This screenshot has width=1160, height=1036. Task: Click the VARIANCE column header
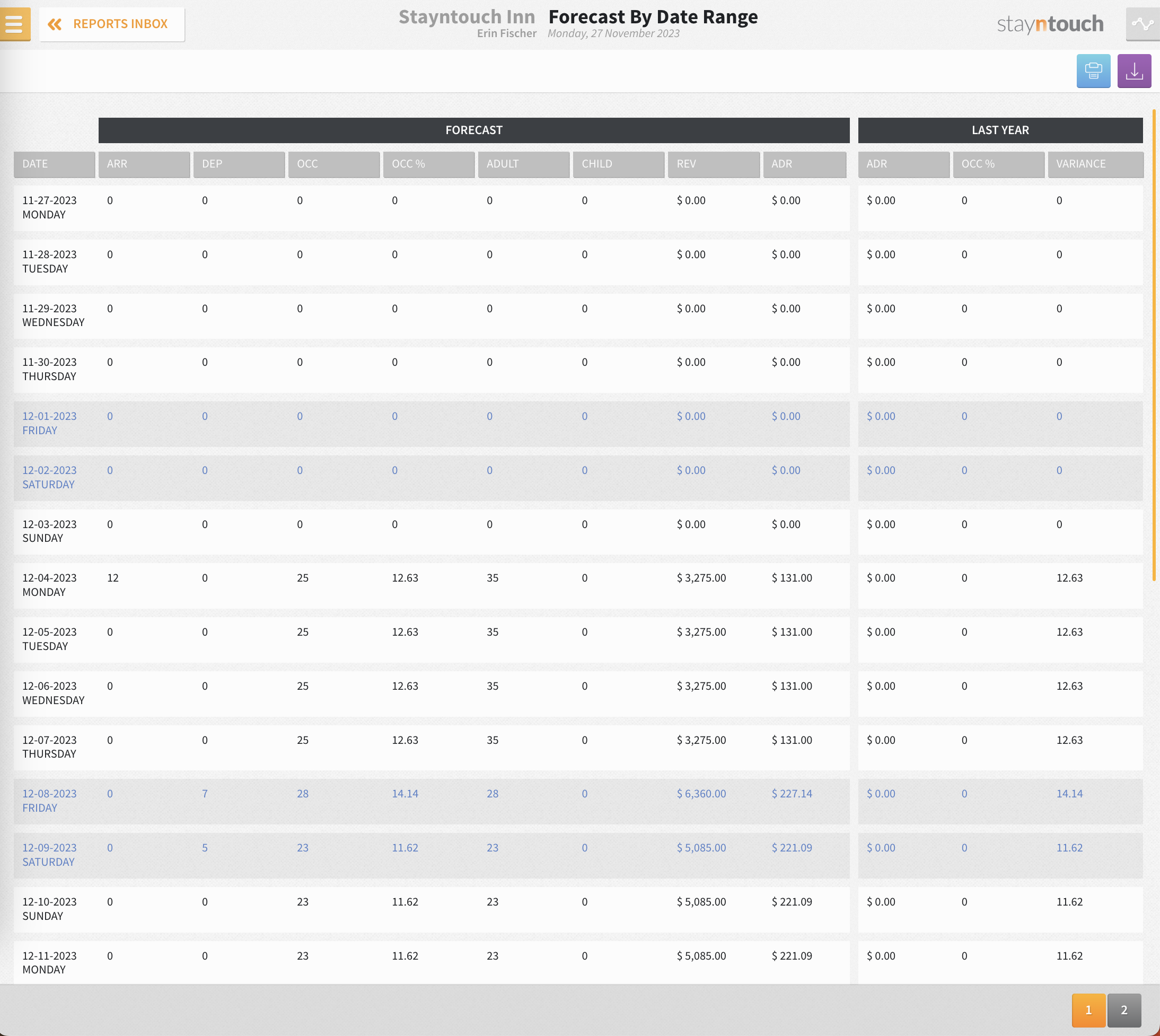click(1095, 164)
